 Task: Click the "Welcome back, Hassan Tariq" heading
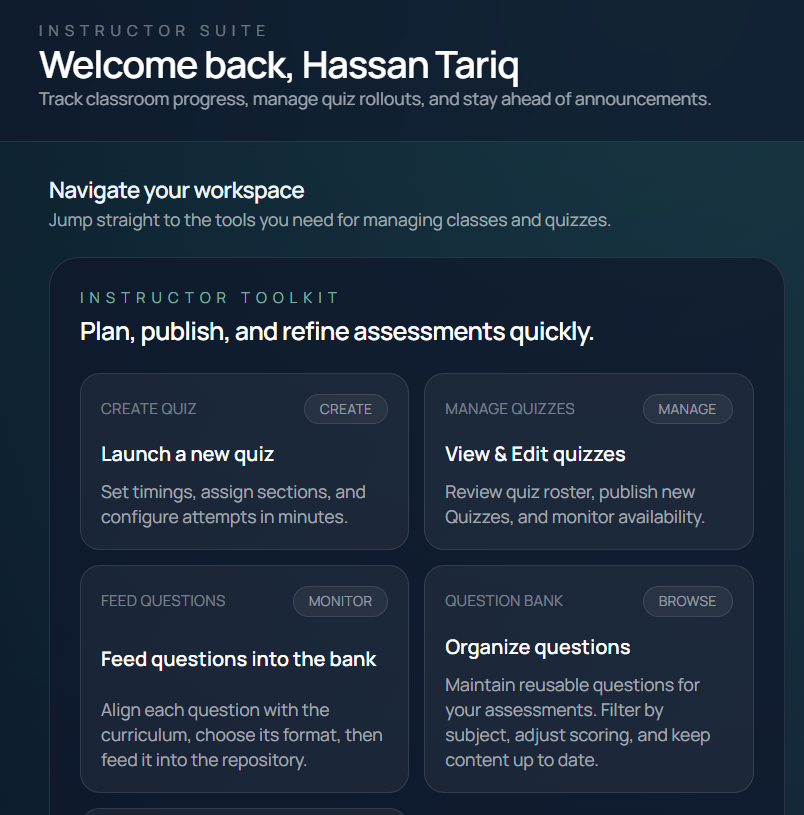(x=279, y=65)
